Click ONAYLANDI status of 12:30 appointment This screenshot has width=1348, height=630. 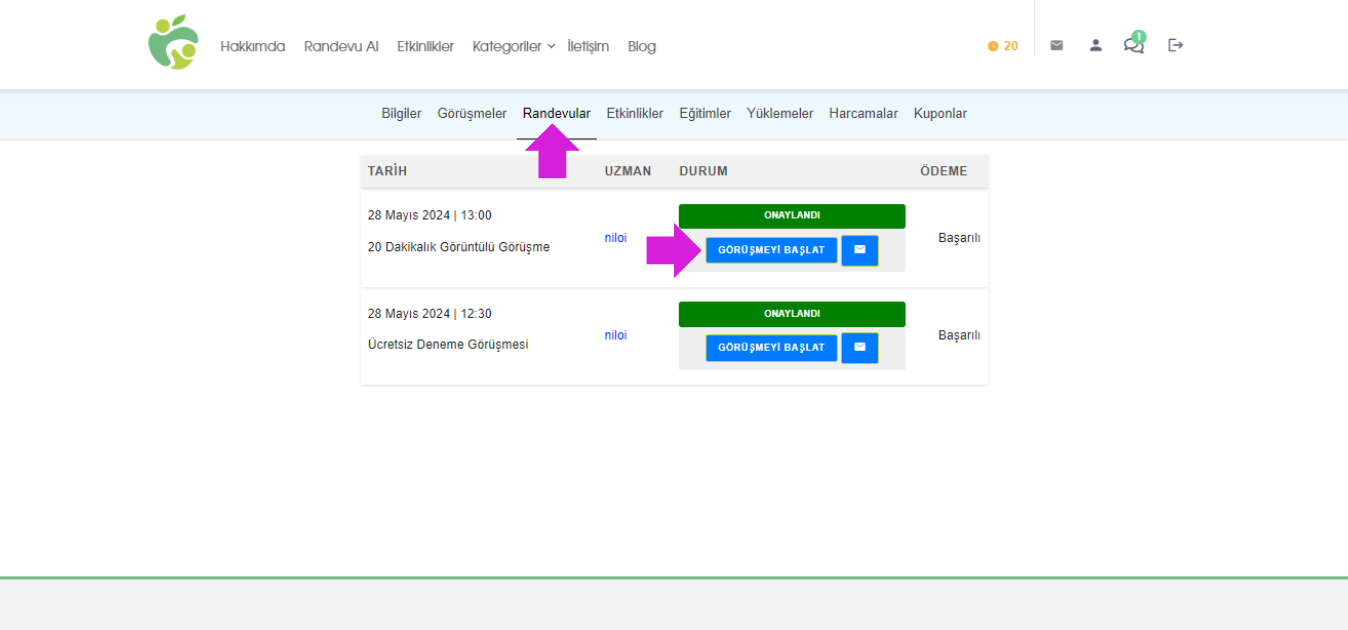tap(792, 314)
